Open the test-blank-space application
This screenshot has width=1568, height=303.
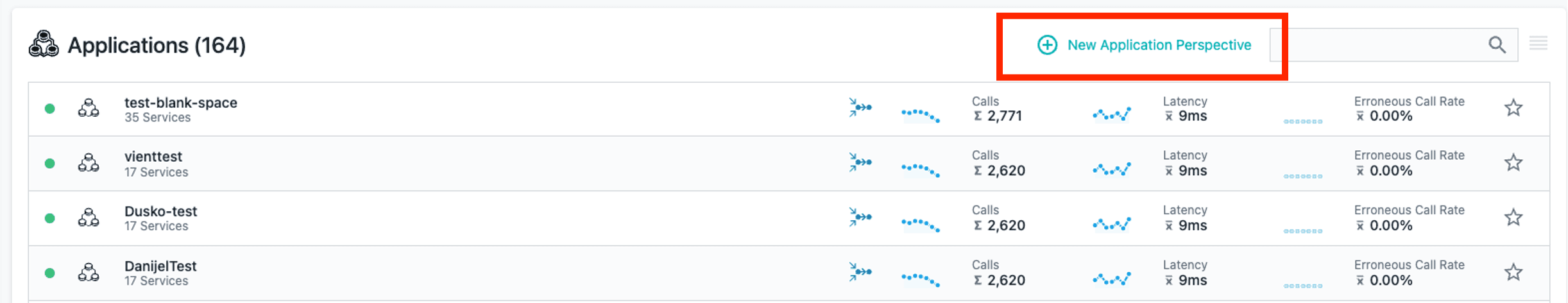click(180, 103)
